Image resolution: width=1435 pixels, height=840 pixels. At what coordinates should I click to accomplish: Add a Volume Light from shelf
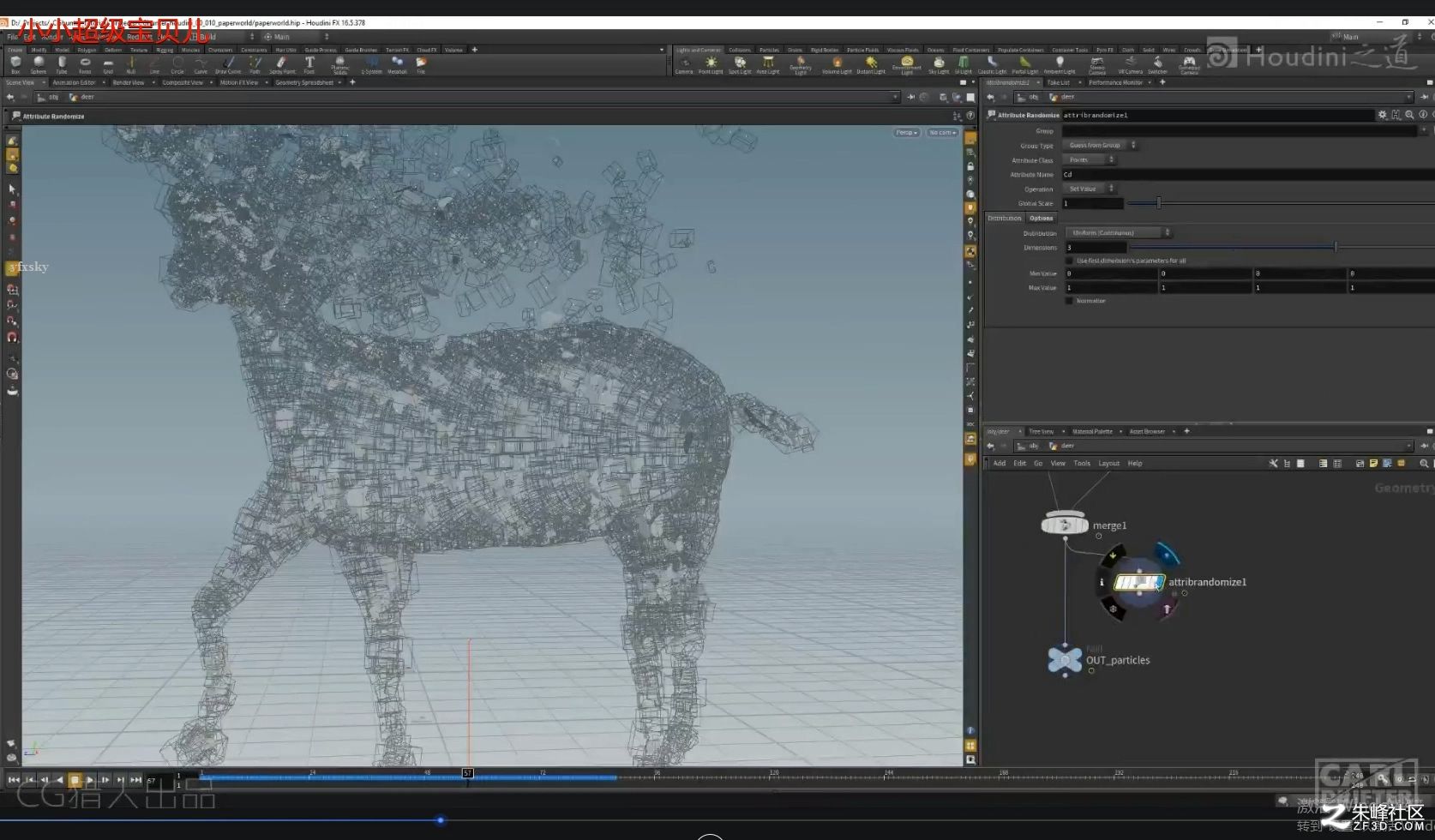837,65
